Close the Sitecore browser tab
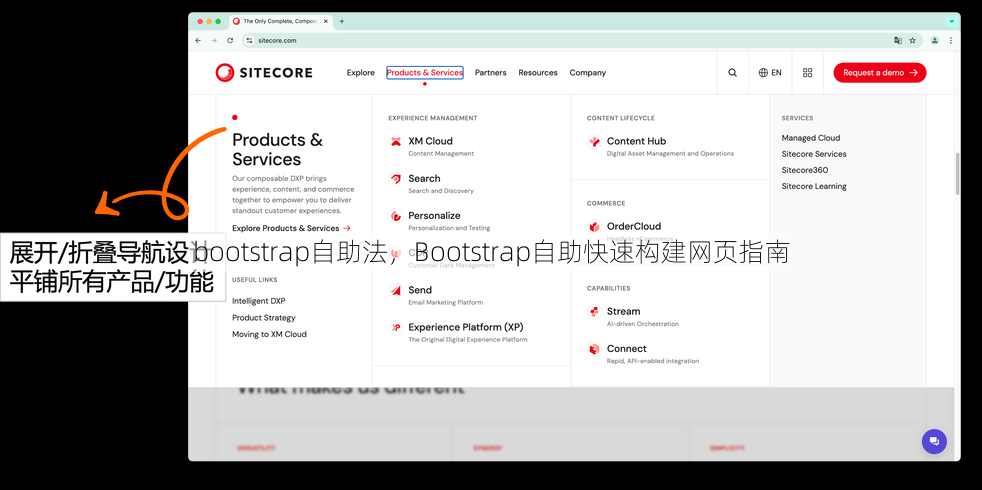 pos(326,21)
